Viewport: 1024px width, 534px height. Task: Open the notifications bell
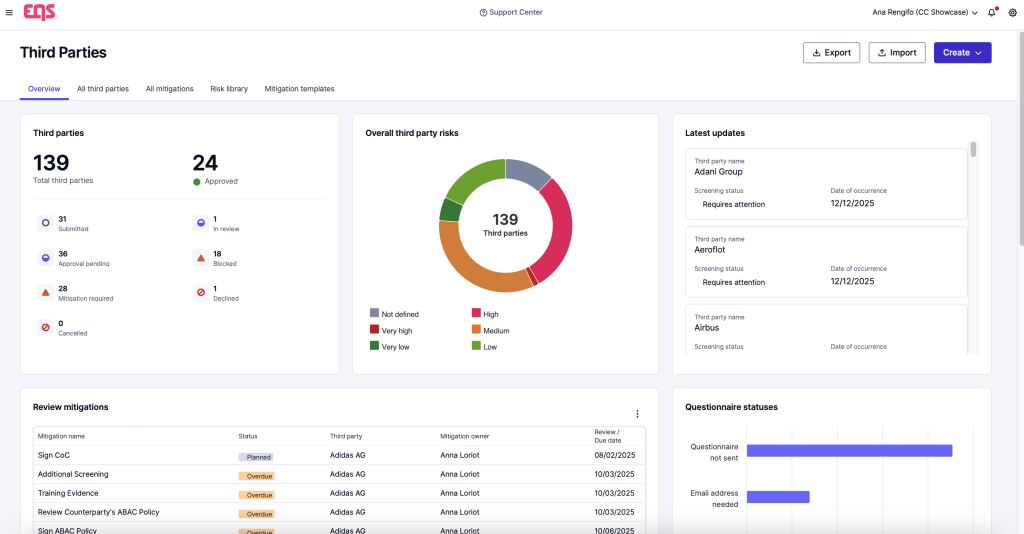991,12
